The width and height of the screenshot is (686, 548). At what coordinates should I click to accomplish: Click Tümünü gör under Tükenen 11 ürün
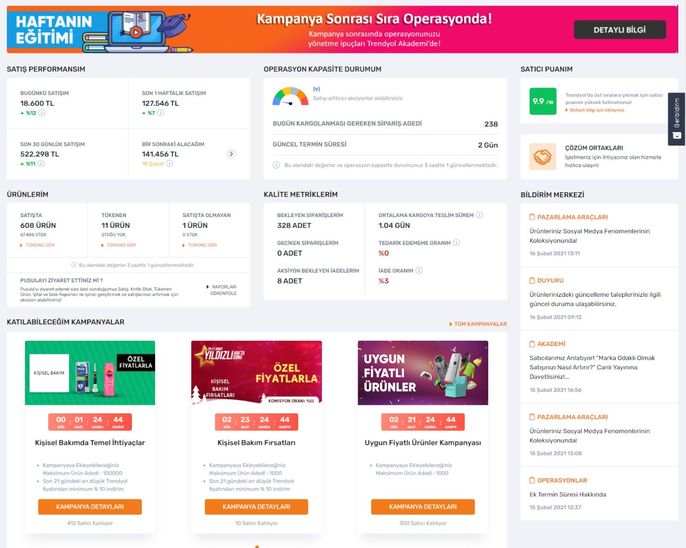[119, 245]
